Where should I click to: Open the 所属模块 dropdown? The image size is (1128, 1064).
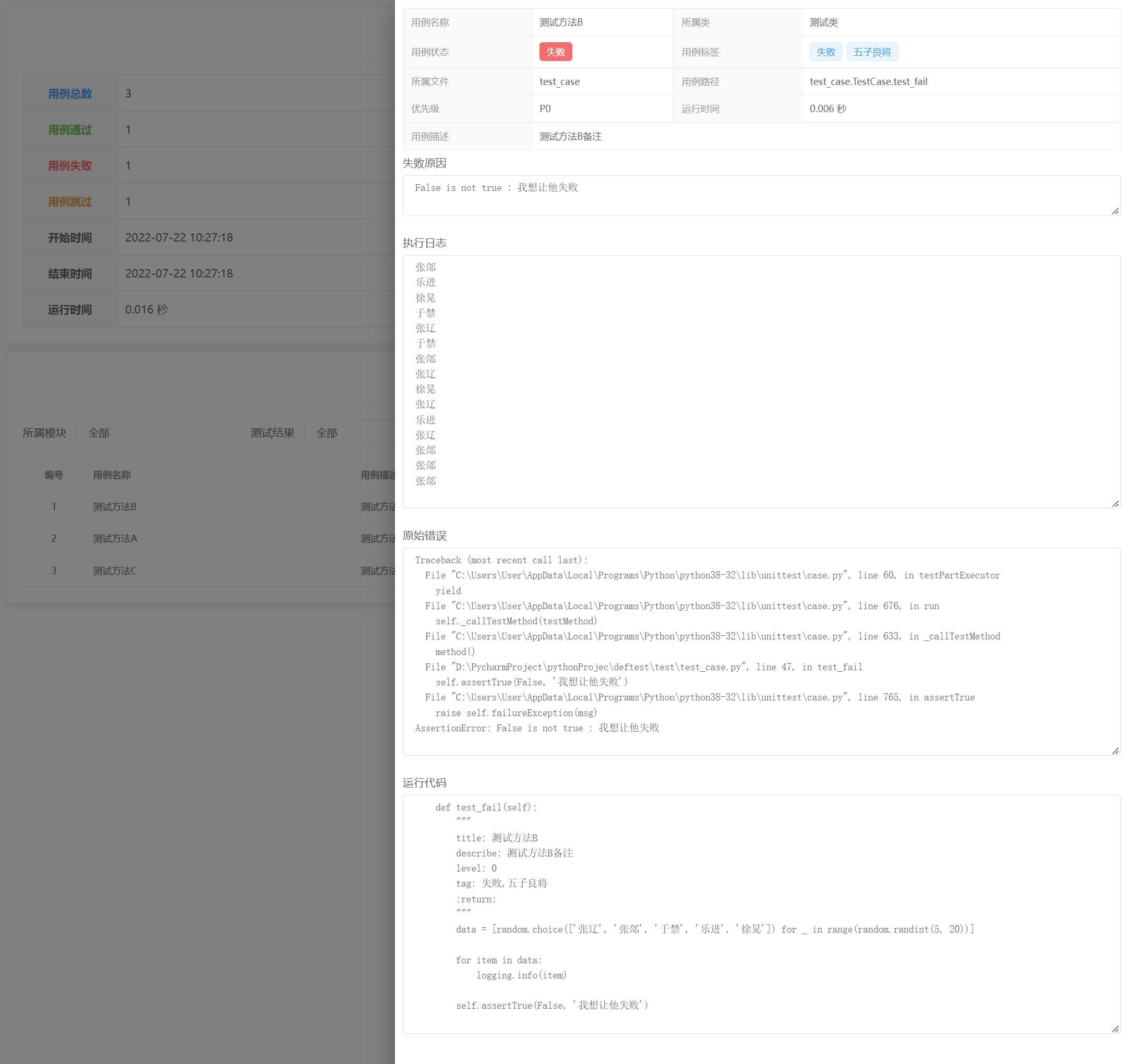159,433
